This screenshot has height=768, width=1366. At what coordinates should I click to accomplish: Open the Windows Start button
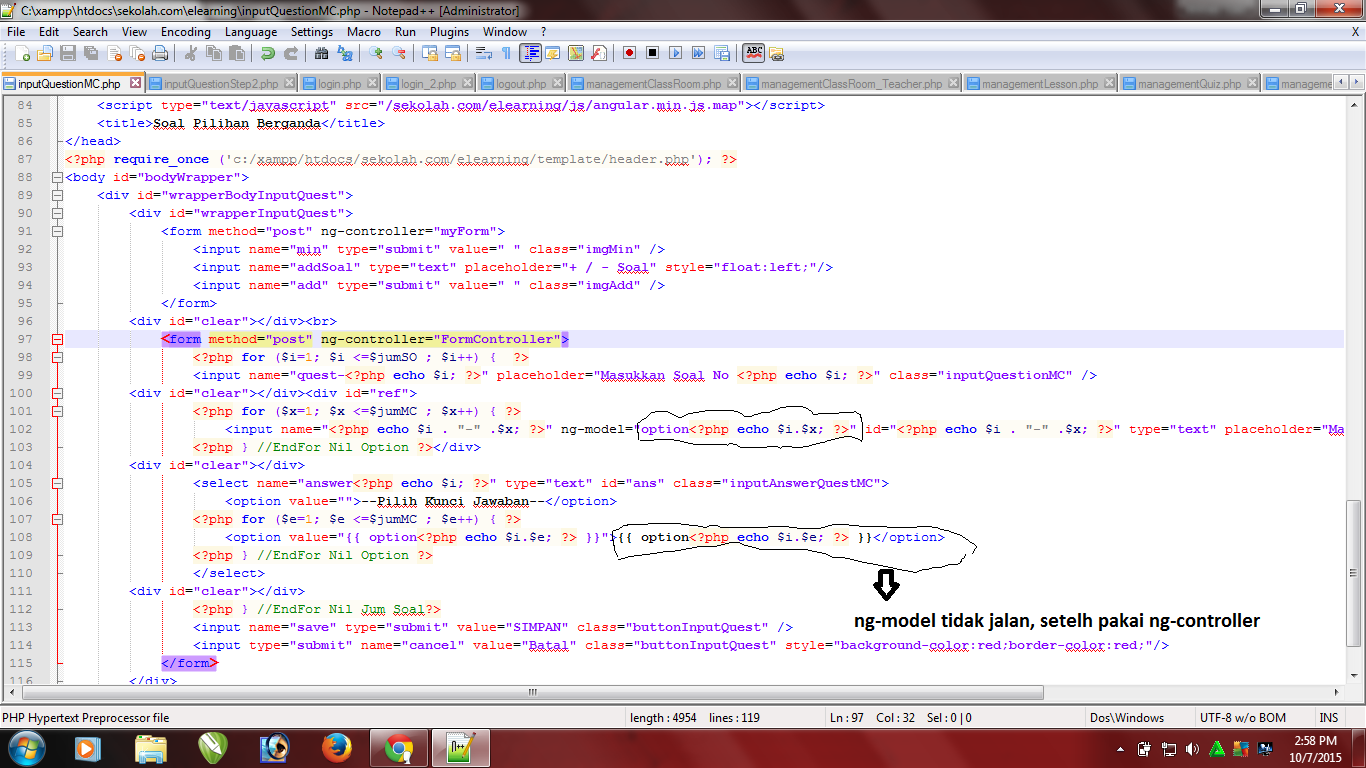click(x=25, y=748)
